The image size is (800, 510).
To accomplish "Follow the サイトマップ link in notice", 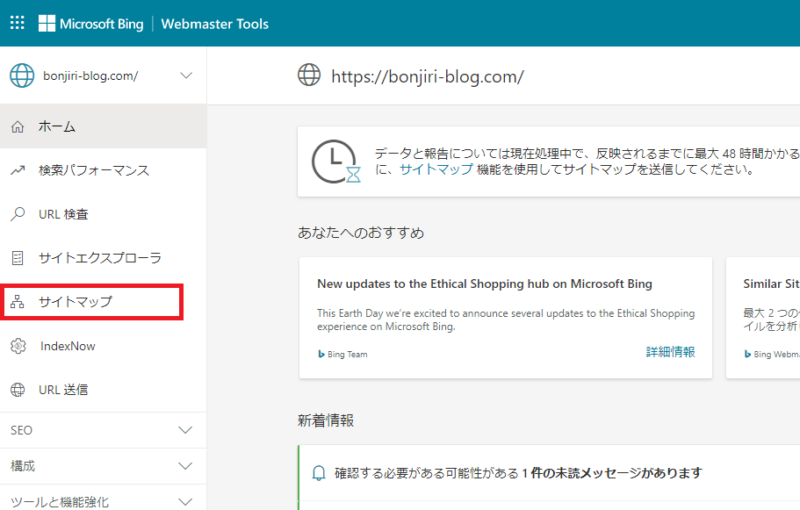I will [436, 170].
